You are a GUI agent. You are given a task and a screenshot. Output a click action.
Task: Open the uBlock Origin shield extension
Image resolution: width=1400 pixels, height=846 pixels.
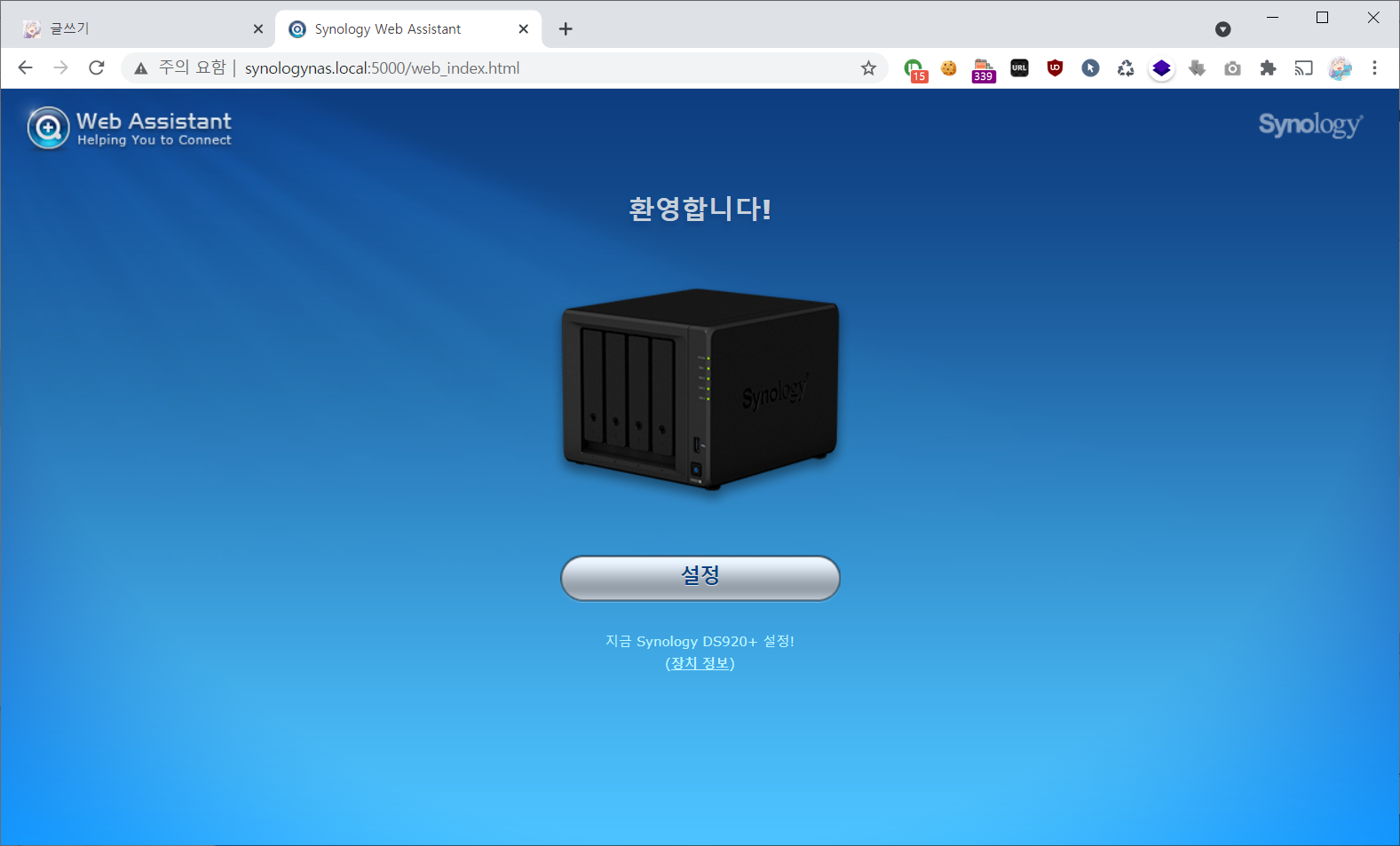pos(1055,68)
